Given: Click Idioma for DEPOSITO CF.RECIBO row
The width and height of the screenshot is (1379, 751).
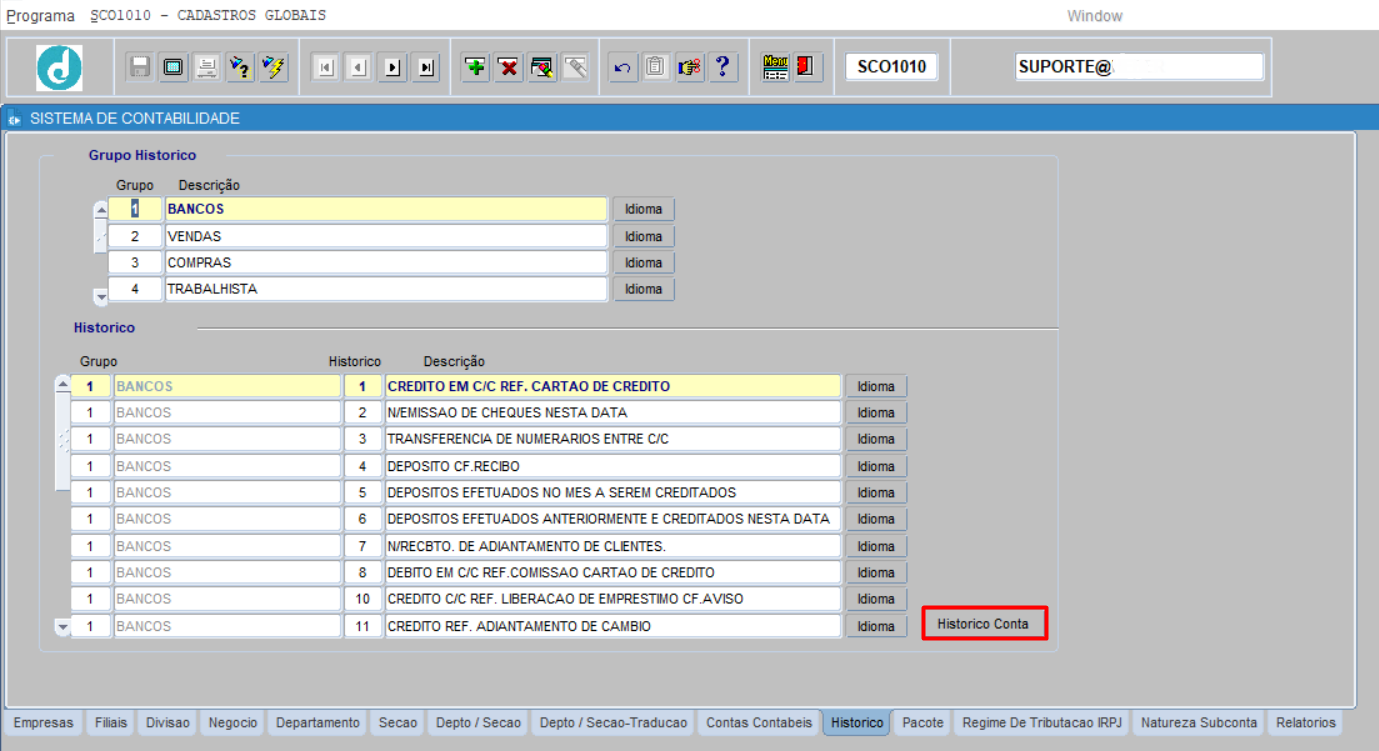Looking at the screenshot, I should pyautogui.click(x=876, y=466).
